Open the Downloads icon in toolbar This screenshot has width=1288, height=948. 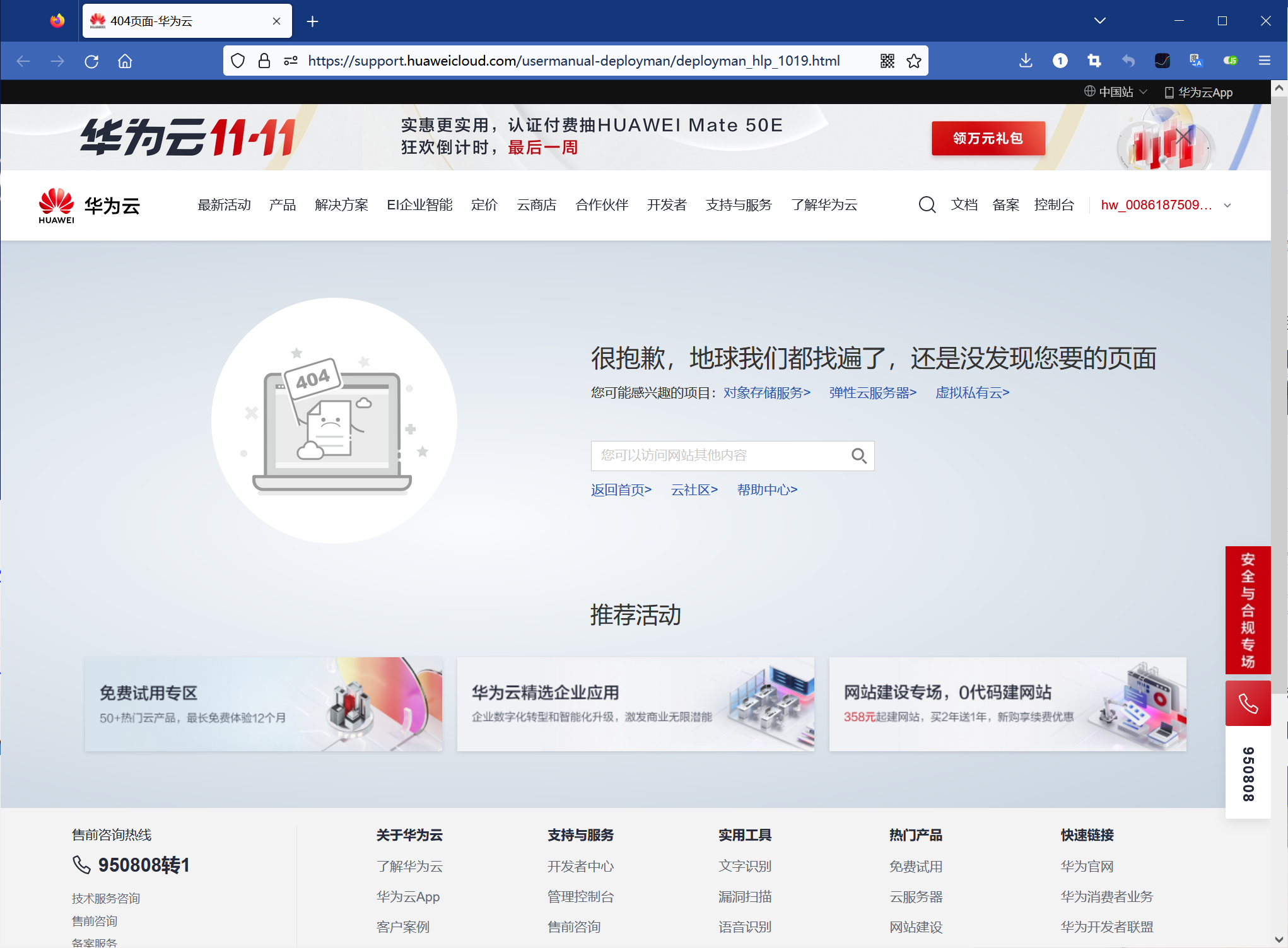(1026, 61)
